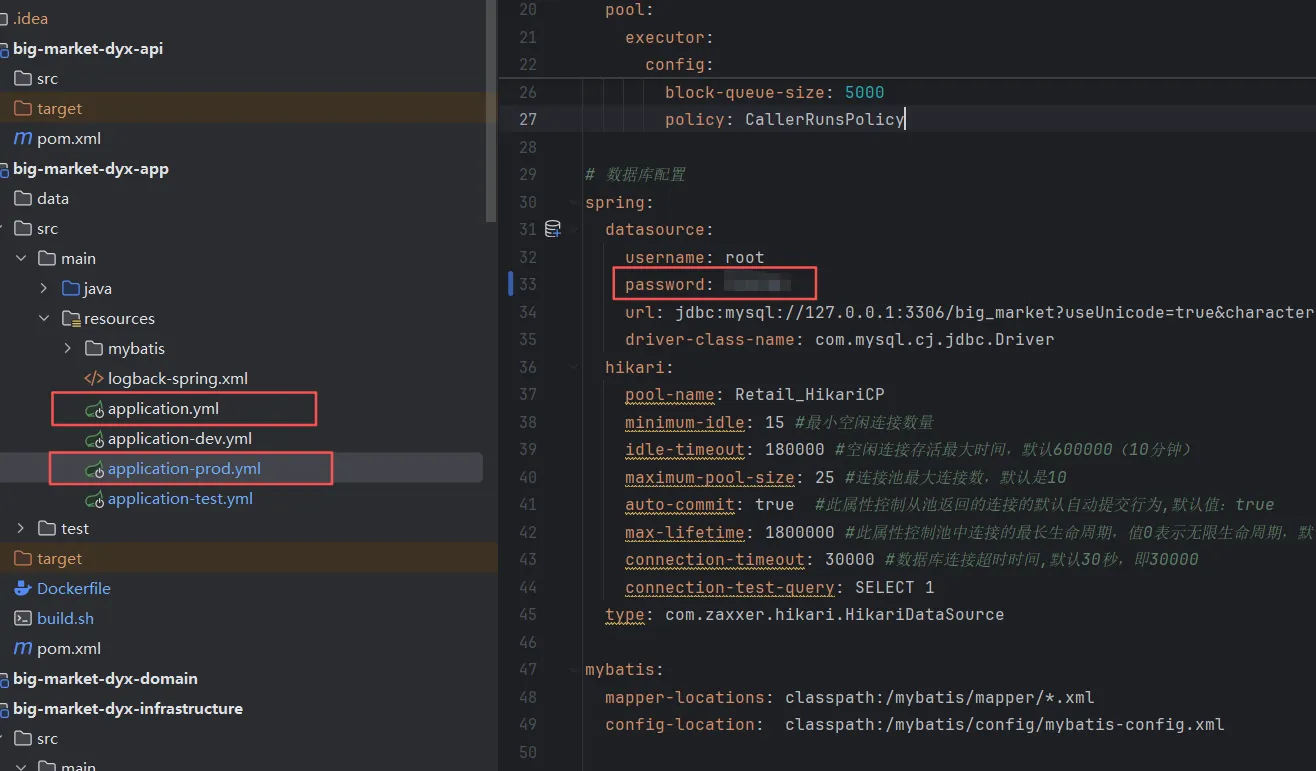This screenshot has width=1316, height=771.
Task: Collapse the main folder node
Action: [21, 258]
